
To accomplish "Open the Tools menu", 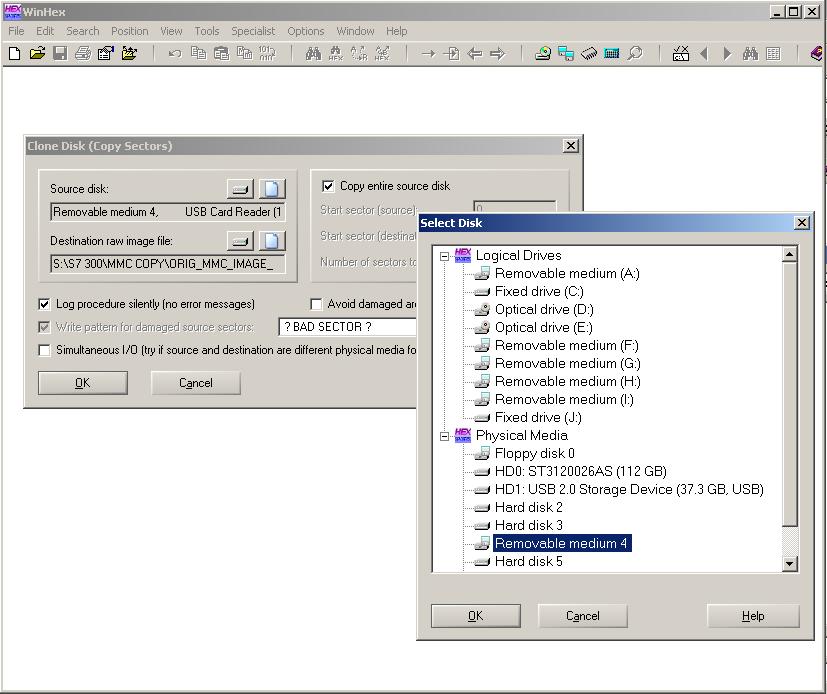I will tap(207, 31).
